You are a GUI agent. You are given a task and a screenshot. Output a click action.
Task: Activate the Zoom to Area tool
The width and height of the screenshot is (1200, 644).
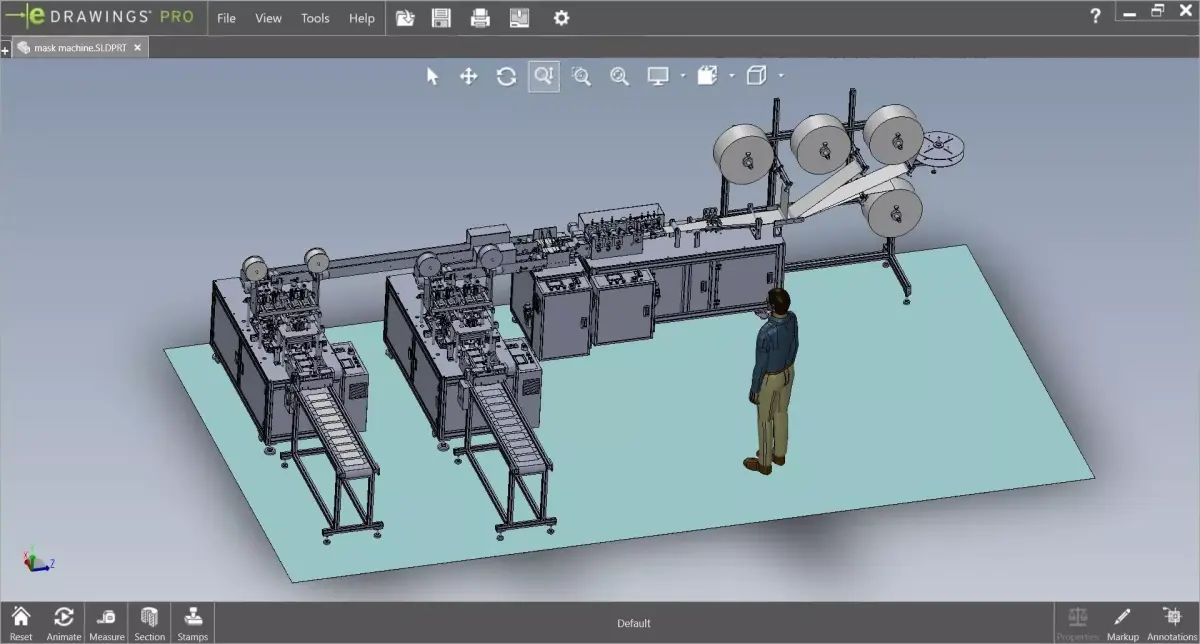tap(581, 76)
